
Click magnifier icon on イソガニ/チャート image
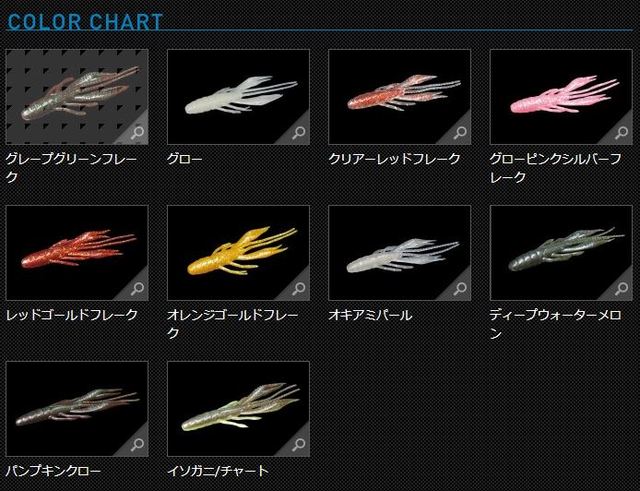(x=300, y=444)
